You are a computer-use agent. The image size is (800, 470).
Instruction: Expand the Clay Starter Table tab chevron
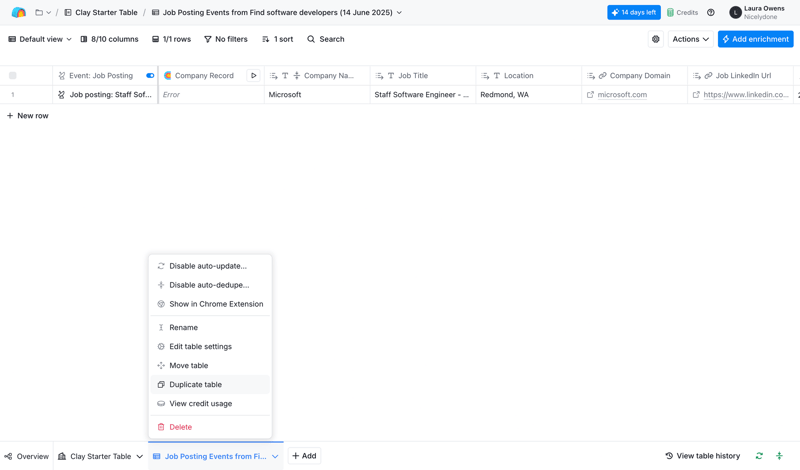click(x=139, y=456)
